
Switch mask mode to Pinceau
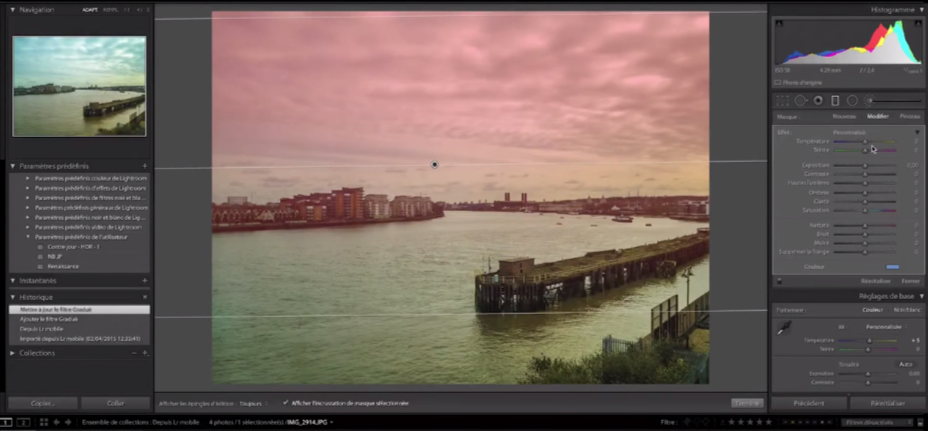909,116
